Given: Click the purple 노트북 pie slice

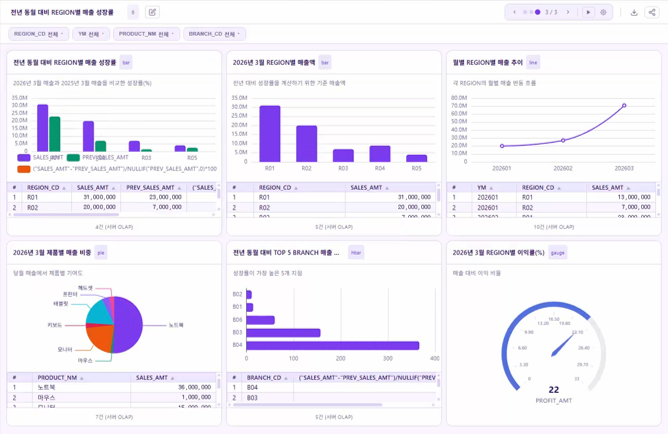Looking at the screenshot, I should pos(129,325).
